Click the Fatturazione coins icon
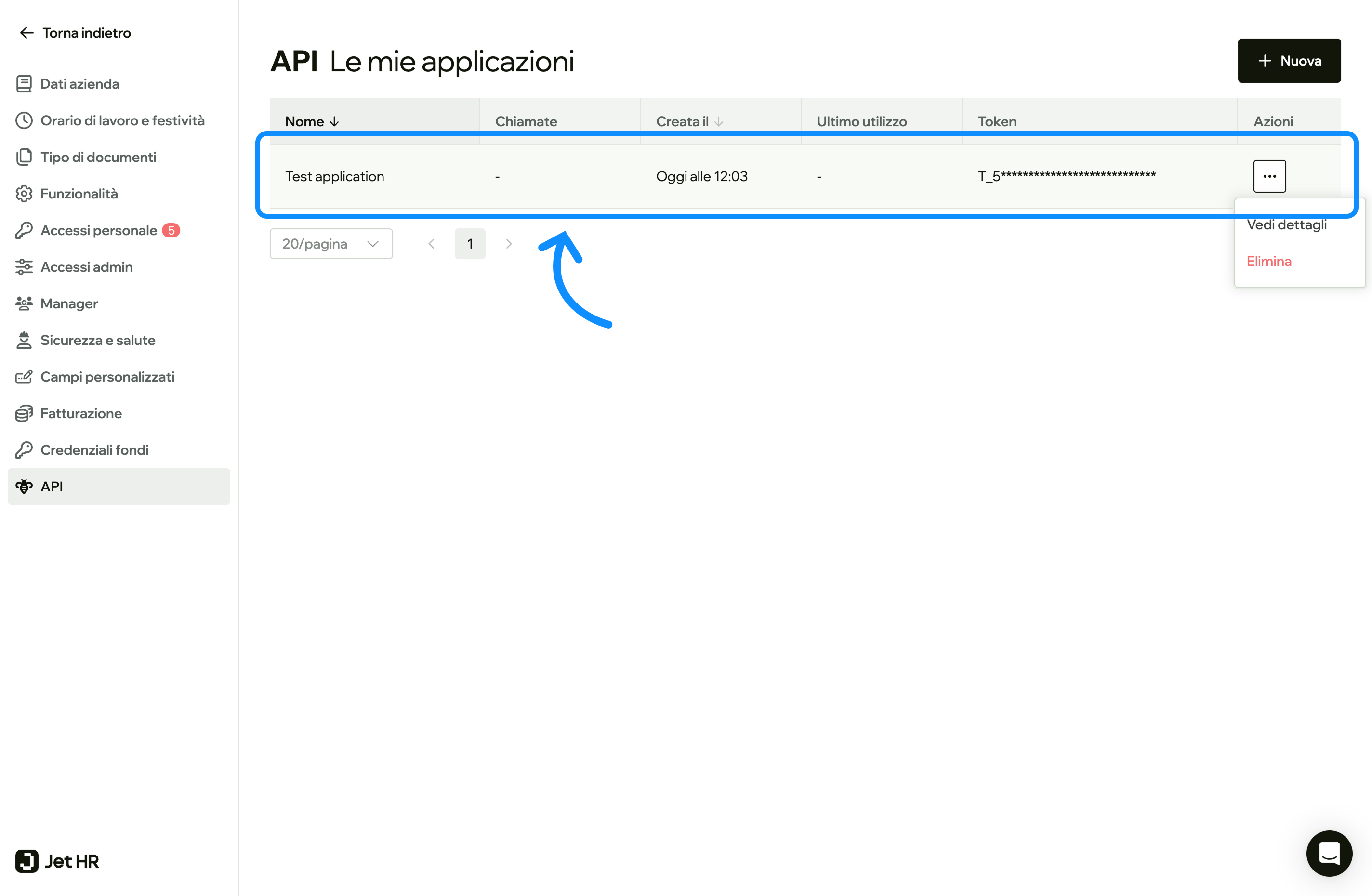 point(24,413)
